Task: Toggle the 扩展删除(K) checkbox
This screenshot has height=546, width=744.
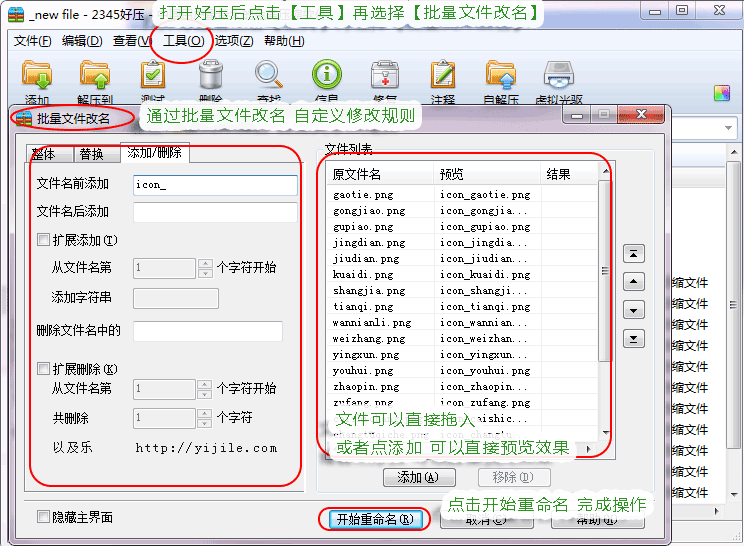Action: point(43,369)
